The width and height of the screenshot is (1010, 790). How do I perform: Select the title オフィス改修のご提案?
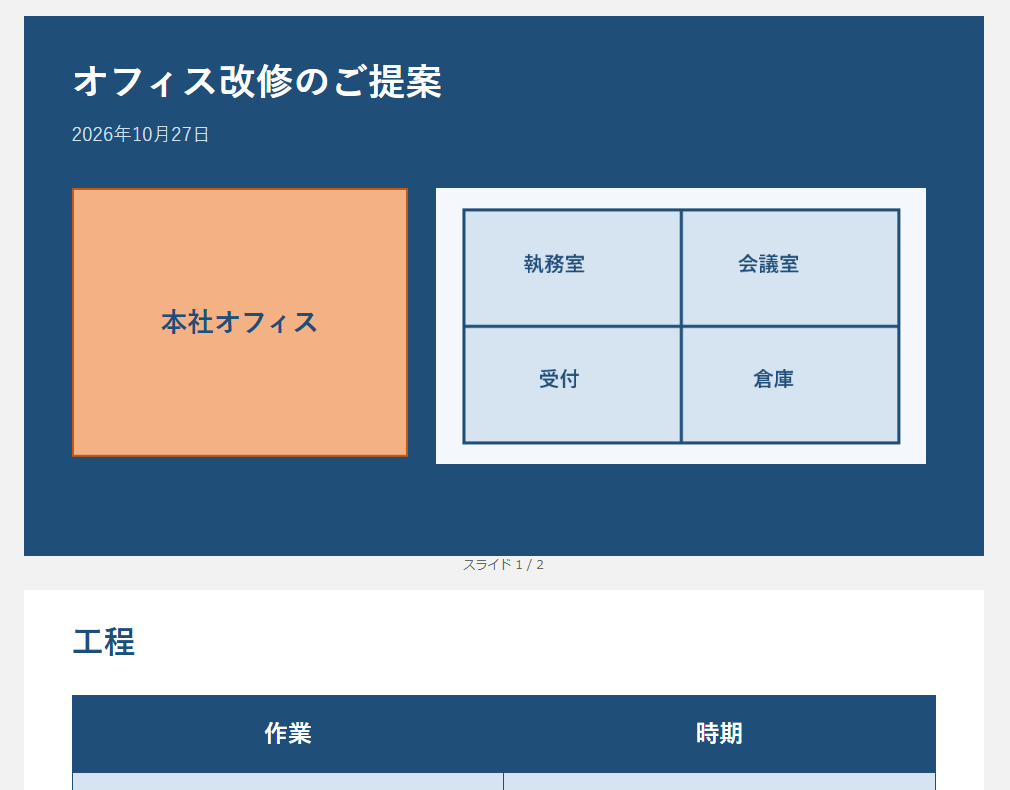[257, 82]
